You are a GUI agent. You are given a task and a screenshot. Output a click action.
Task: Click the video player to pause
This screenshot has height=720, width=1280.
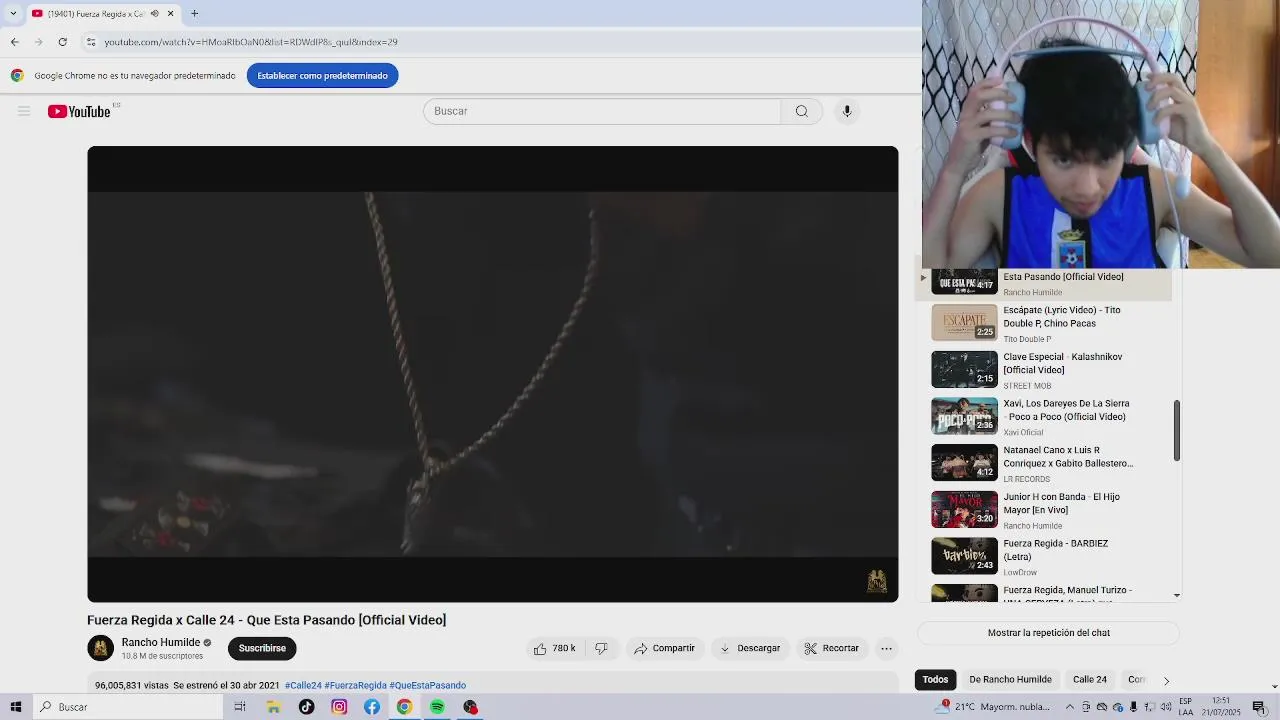(x=492, y=374)
